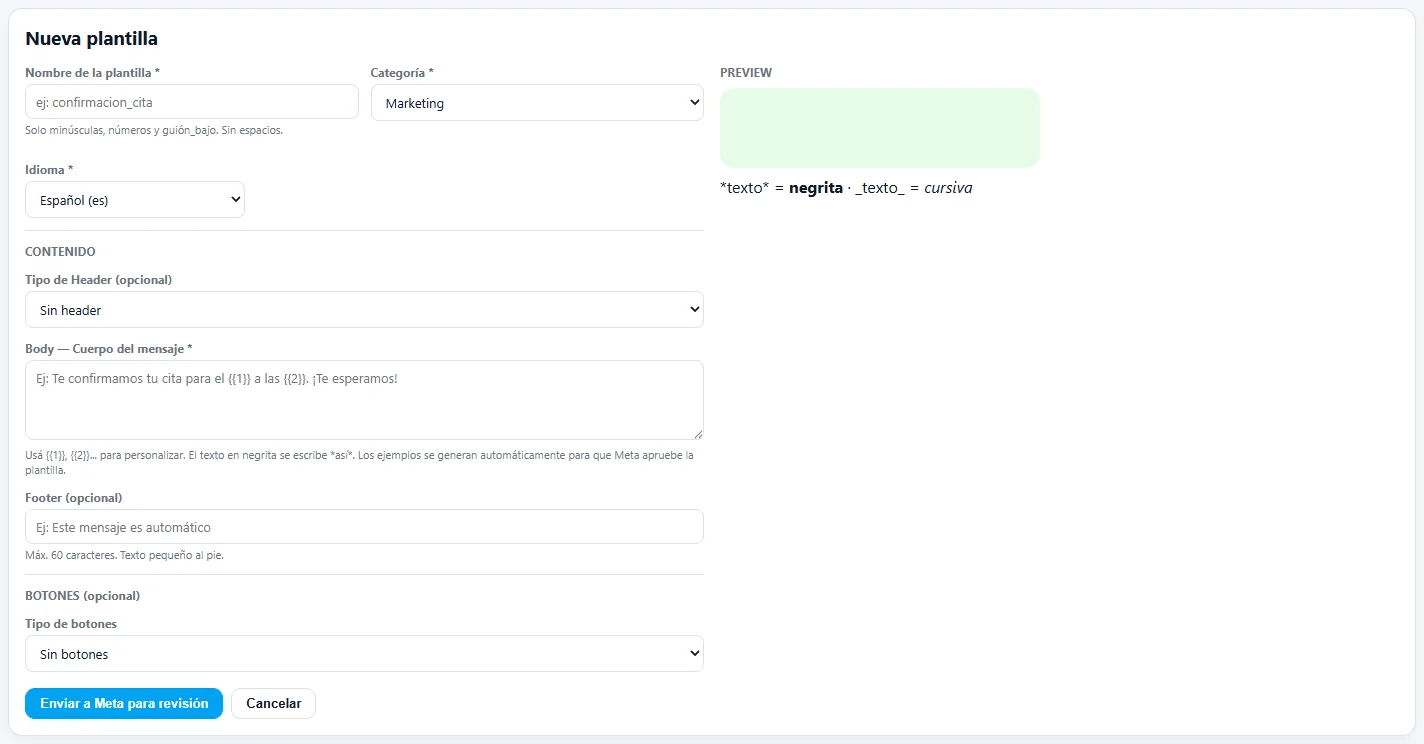Viewport: 1424px width, 744px height.
Task: Click the 'Tipo de Header (opcional)' label
Action: click(x=99, y=280)
